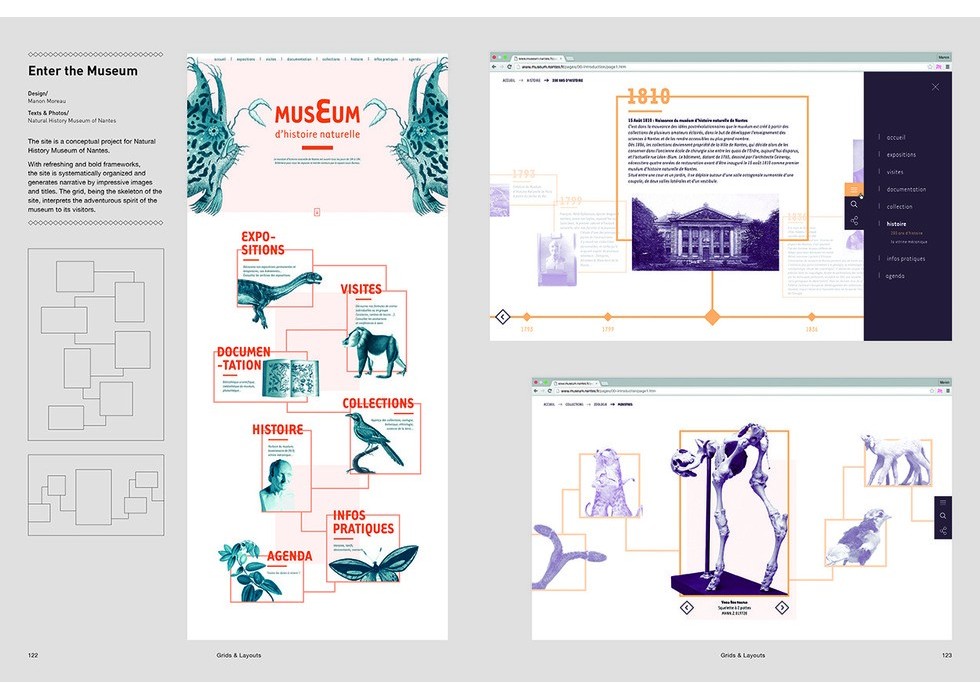Screen dimensions: 980x700
Task: Select the large 1810 timeline diamond marker
Action: pos(712,317)
